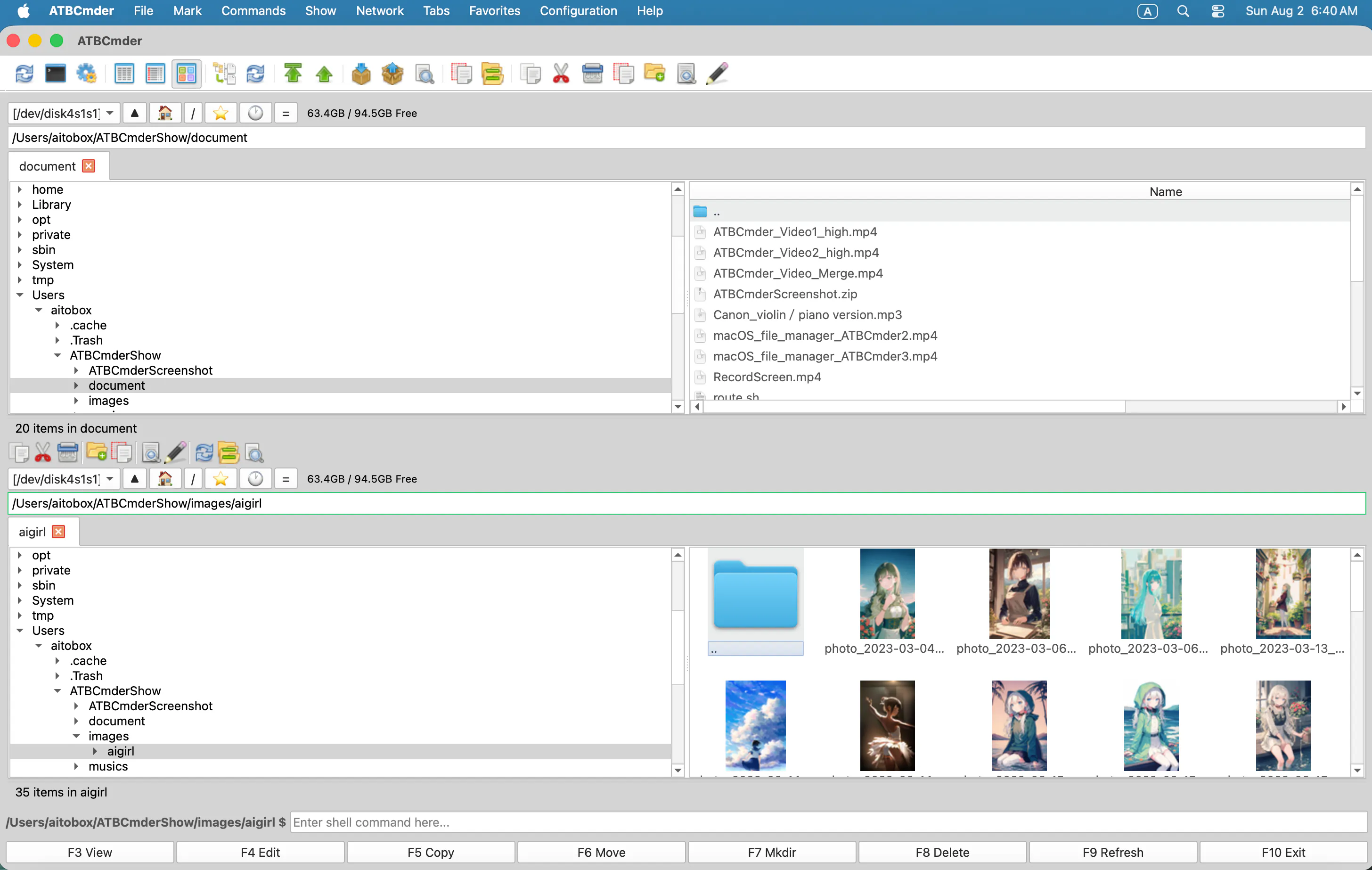
Task: Click scissors cut icon in main toolbar
Action: (x=561, y=74)
